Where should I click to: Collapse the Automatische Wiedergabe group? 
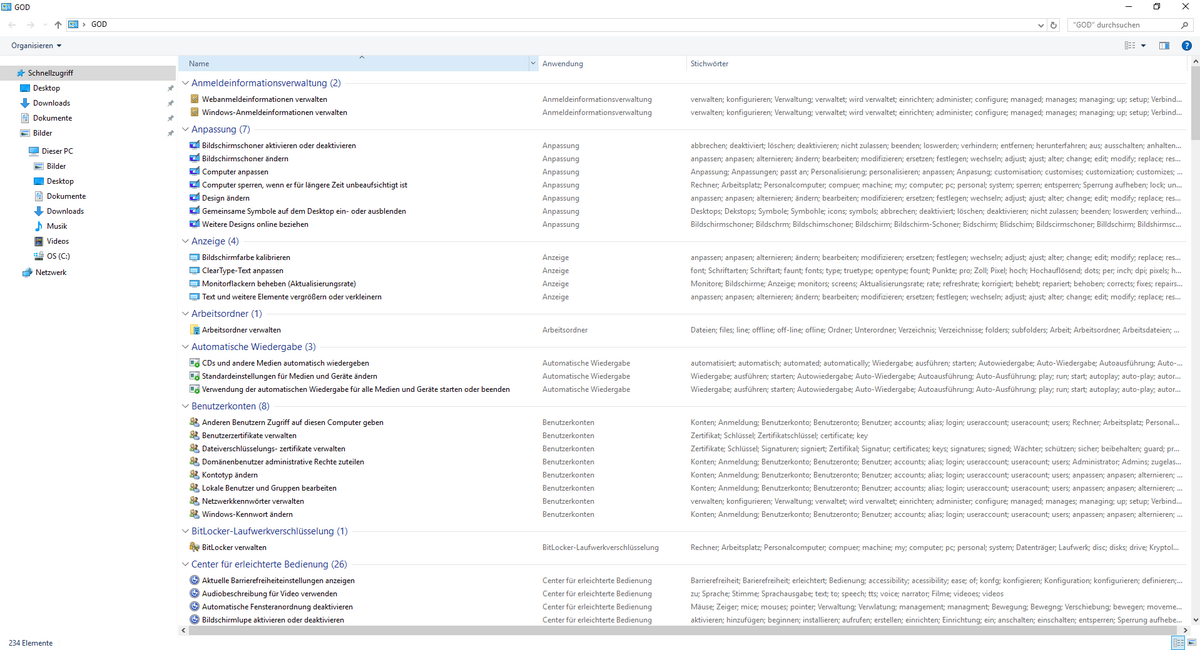pos(185,346)
